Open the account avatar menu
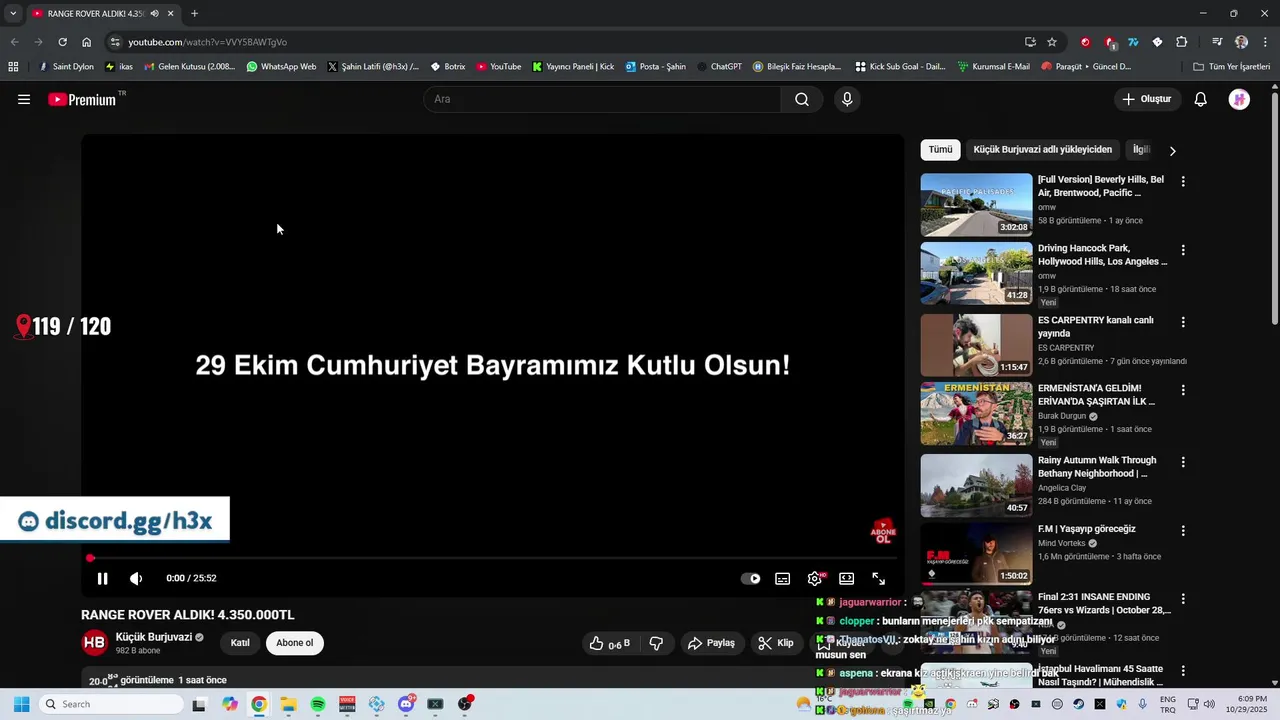Image resolution: width=1280 pixels, height=720 pixels. (x=1239, y=99)
